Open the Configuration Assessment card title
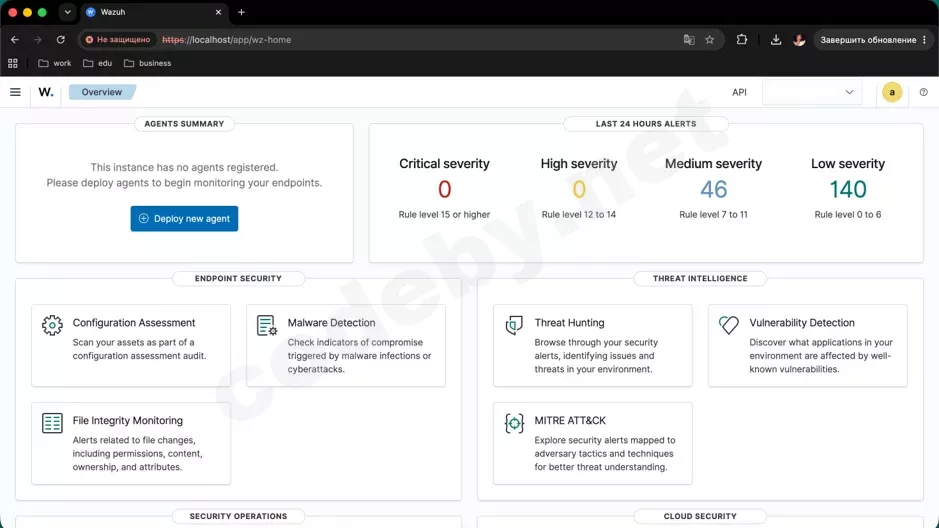 (x=134, y=323)
